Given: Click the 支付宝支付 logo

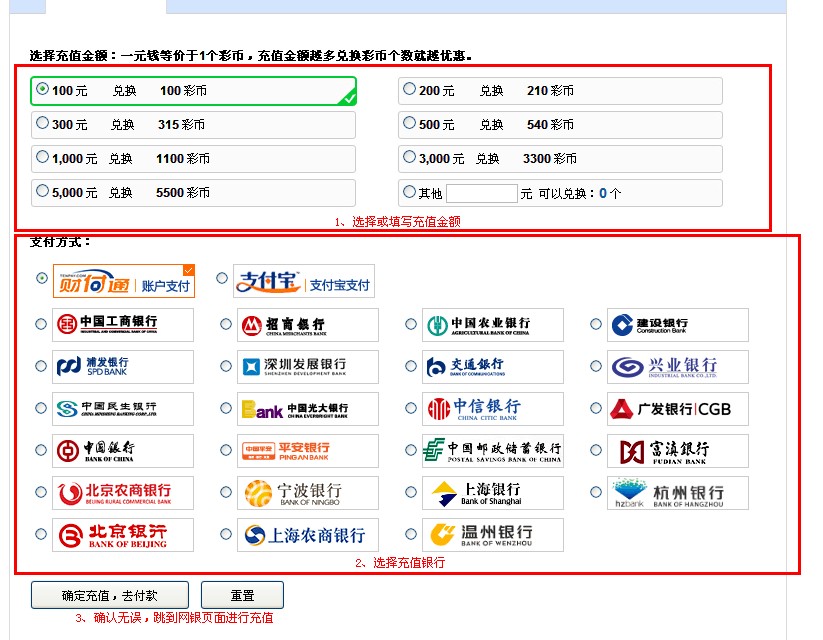Looking at the screenshot, I should [x=304, y=281].
